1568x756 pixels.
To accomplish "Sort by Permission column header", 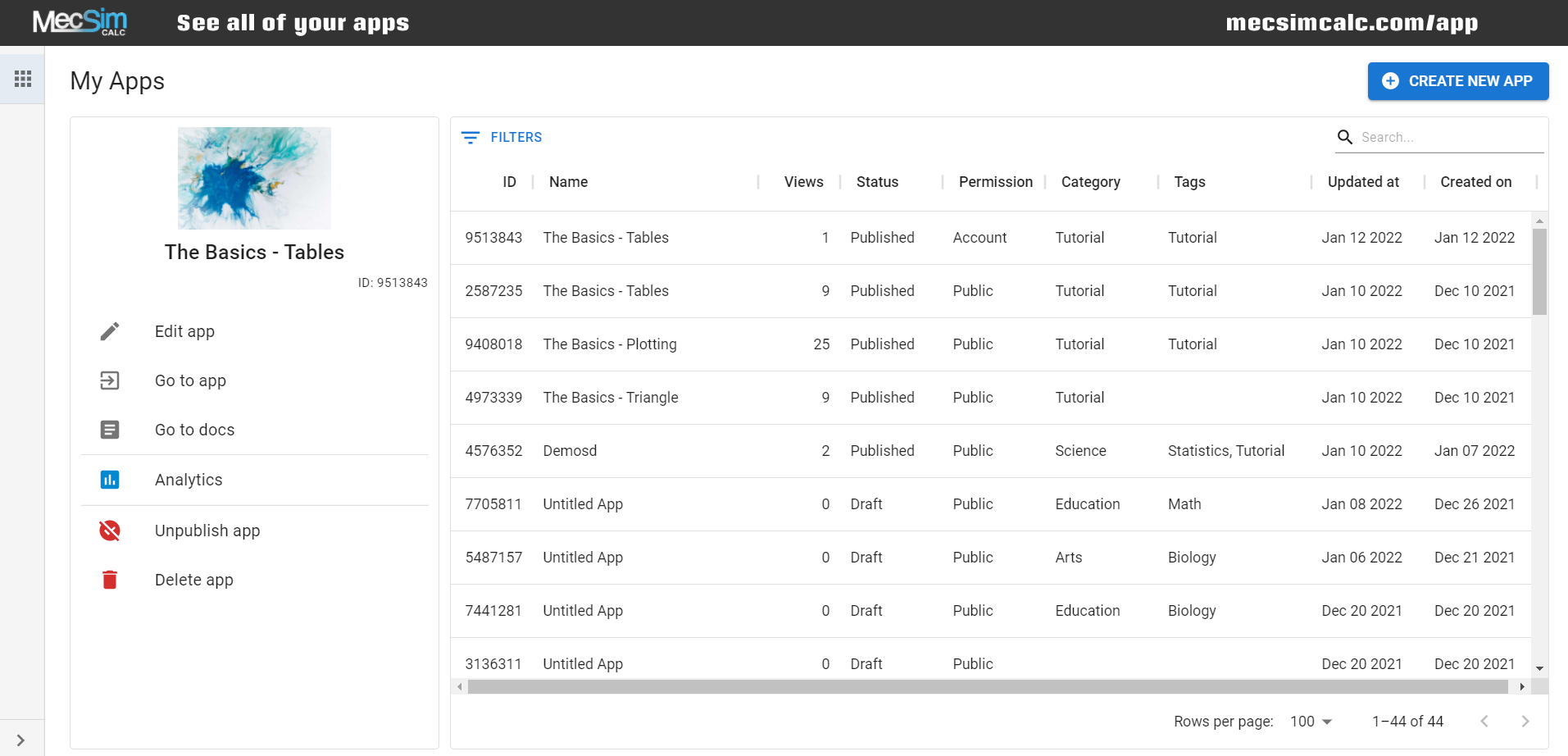I will pos(995,182).
